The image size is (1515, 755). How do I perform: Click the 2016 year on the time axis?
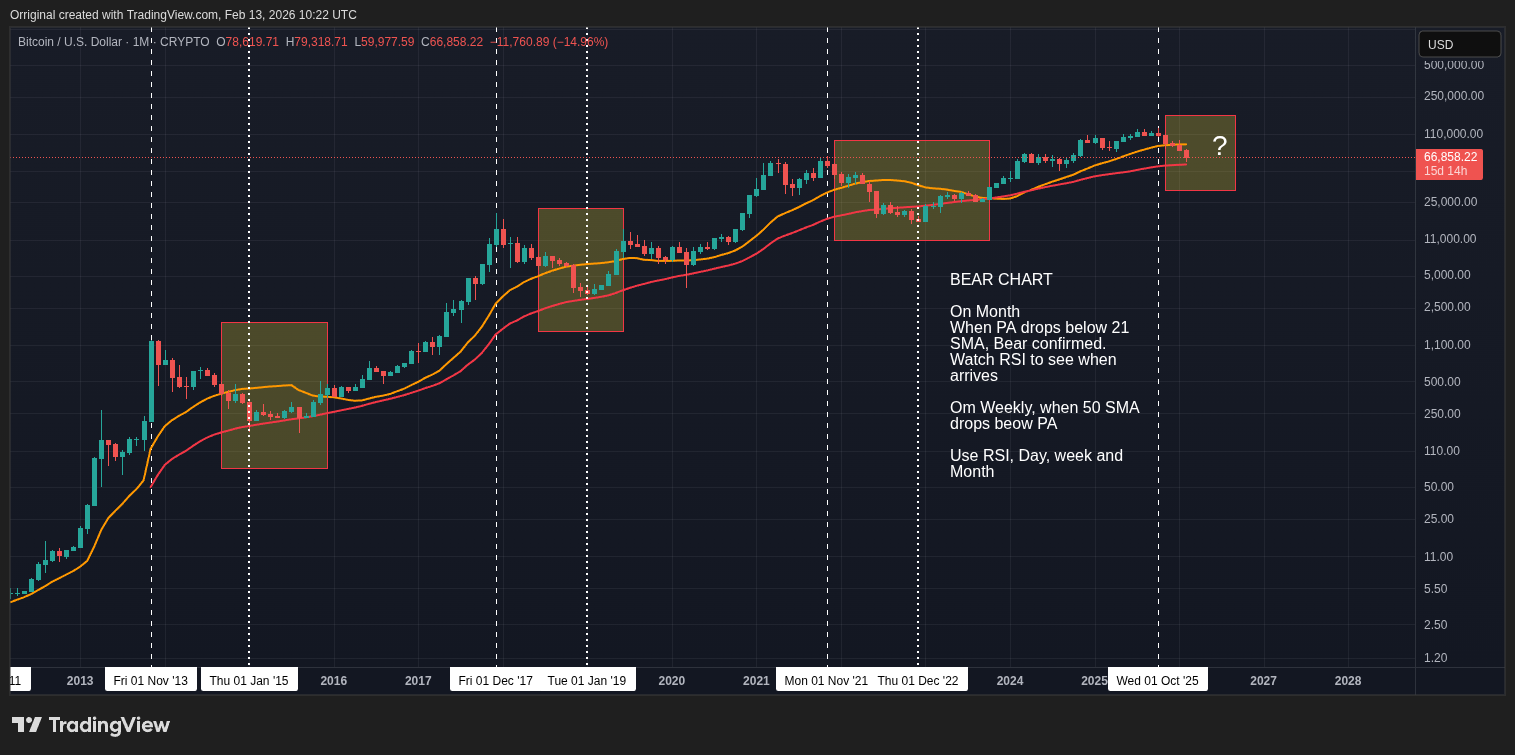(334, 681)
